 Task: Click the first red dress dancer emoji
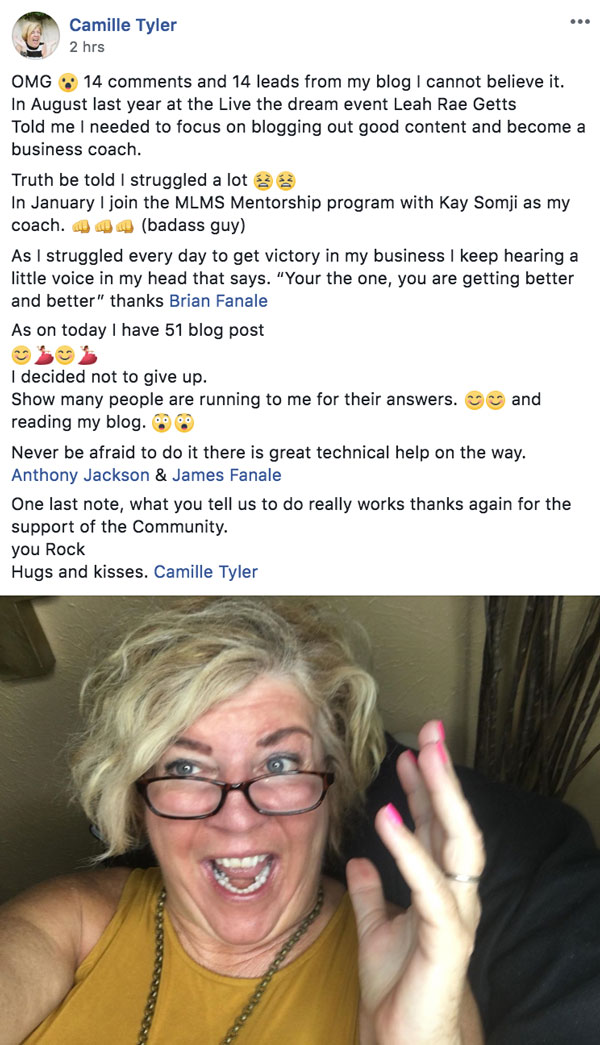click(43, 355)
